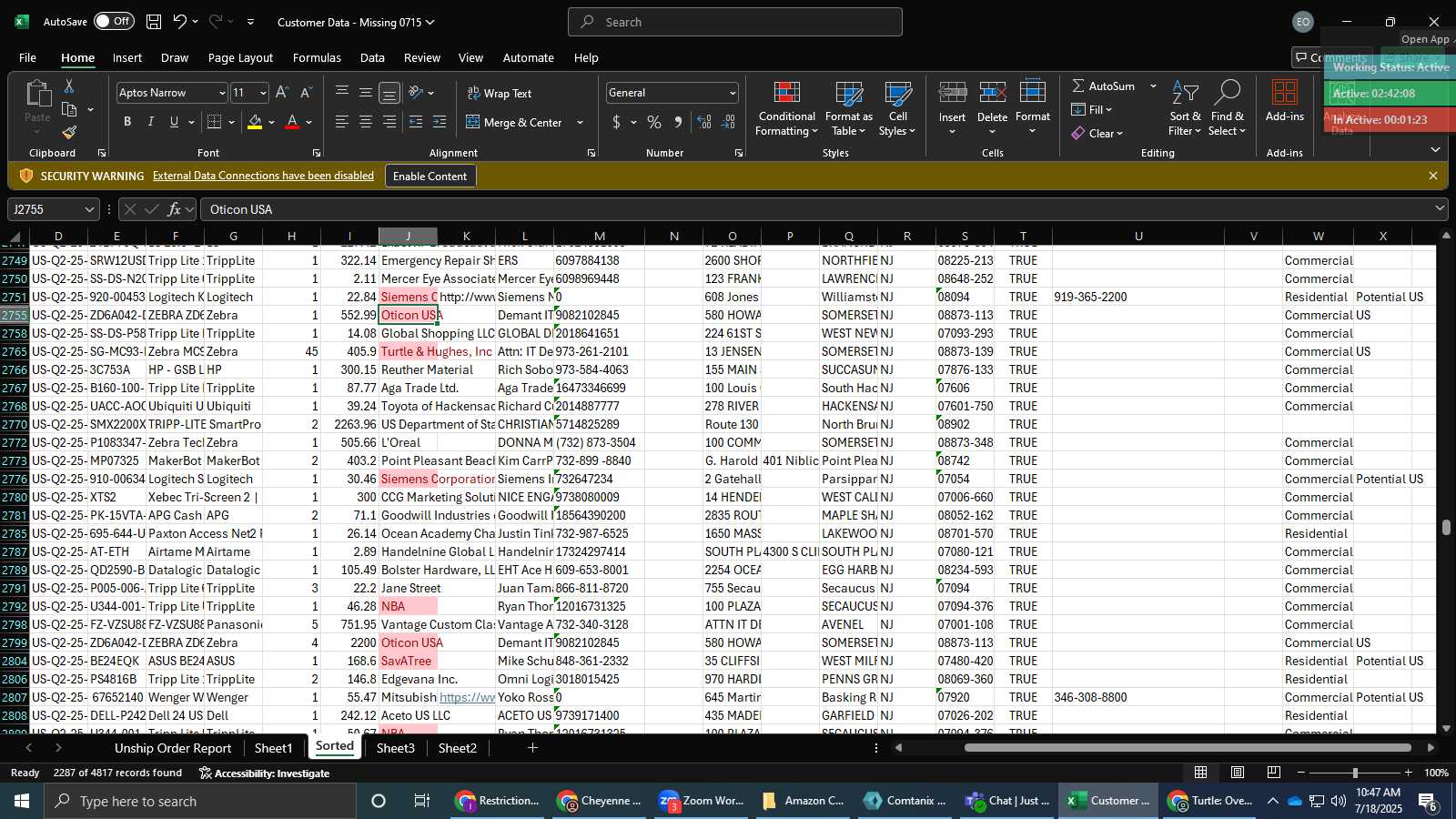1456x819 pixels.
Task: Click the Insert cells icon
Action: click(953, 93)
